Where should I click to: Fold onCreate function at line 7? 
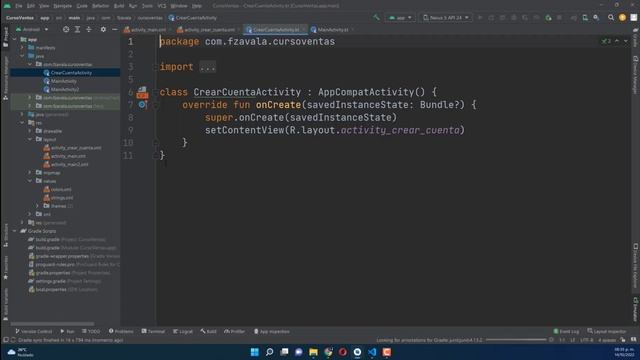(x=156, y=105)
